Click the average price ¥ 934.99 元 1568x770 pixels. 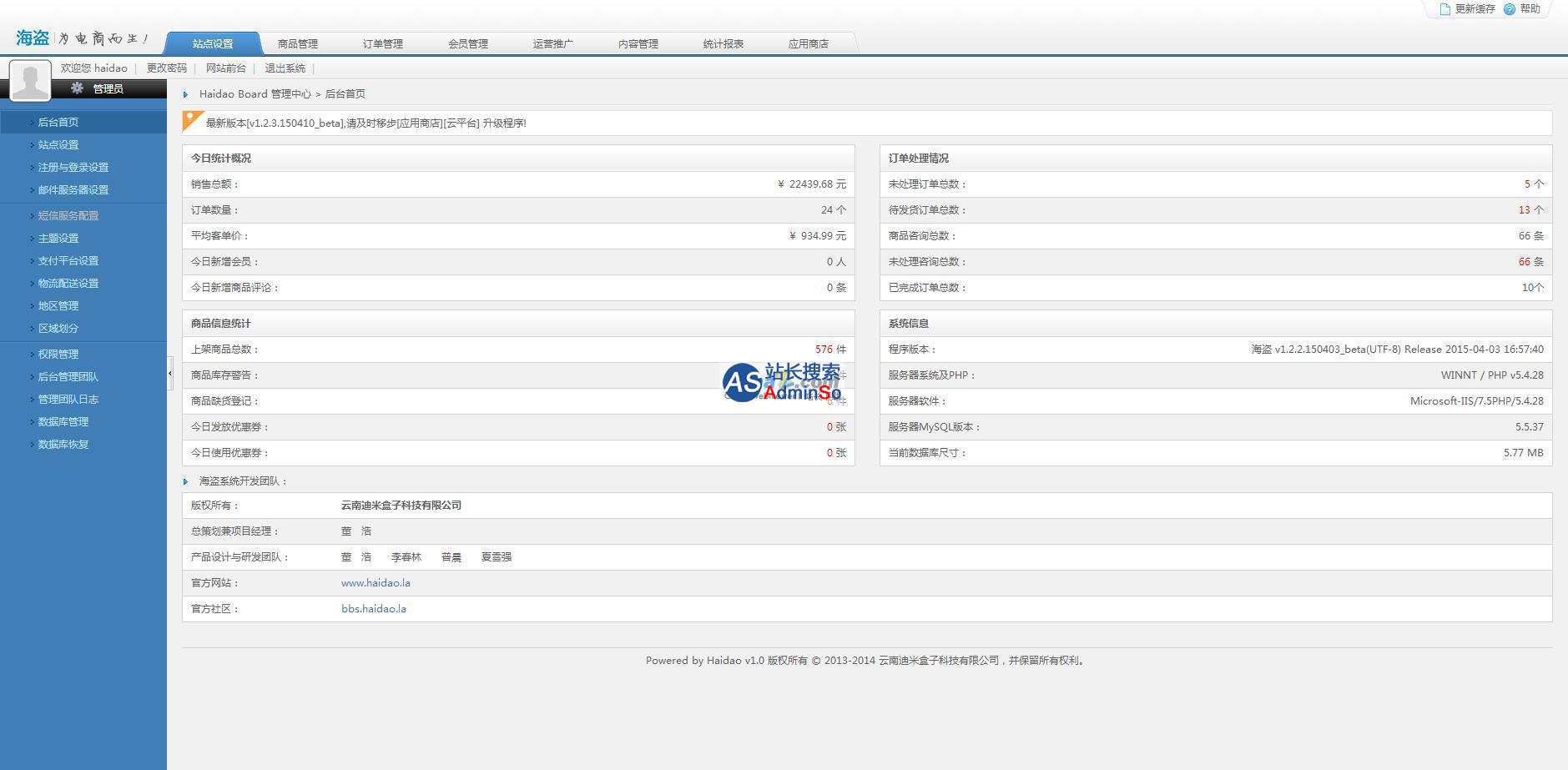(817, 236)
